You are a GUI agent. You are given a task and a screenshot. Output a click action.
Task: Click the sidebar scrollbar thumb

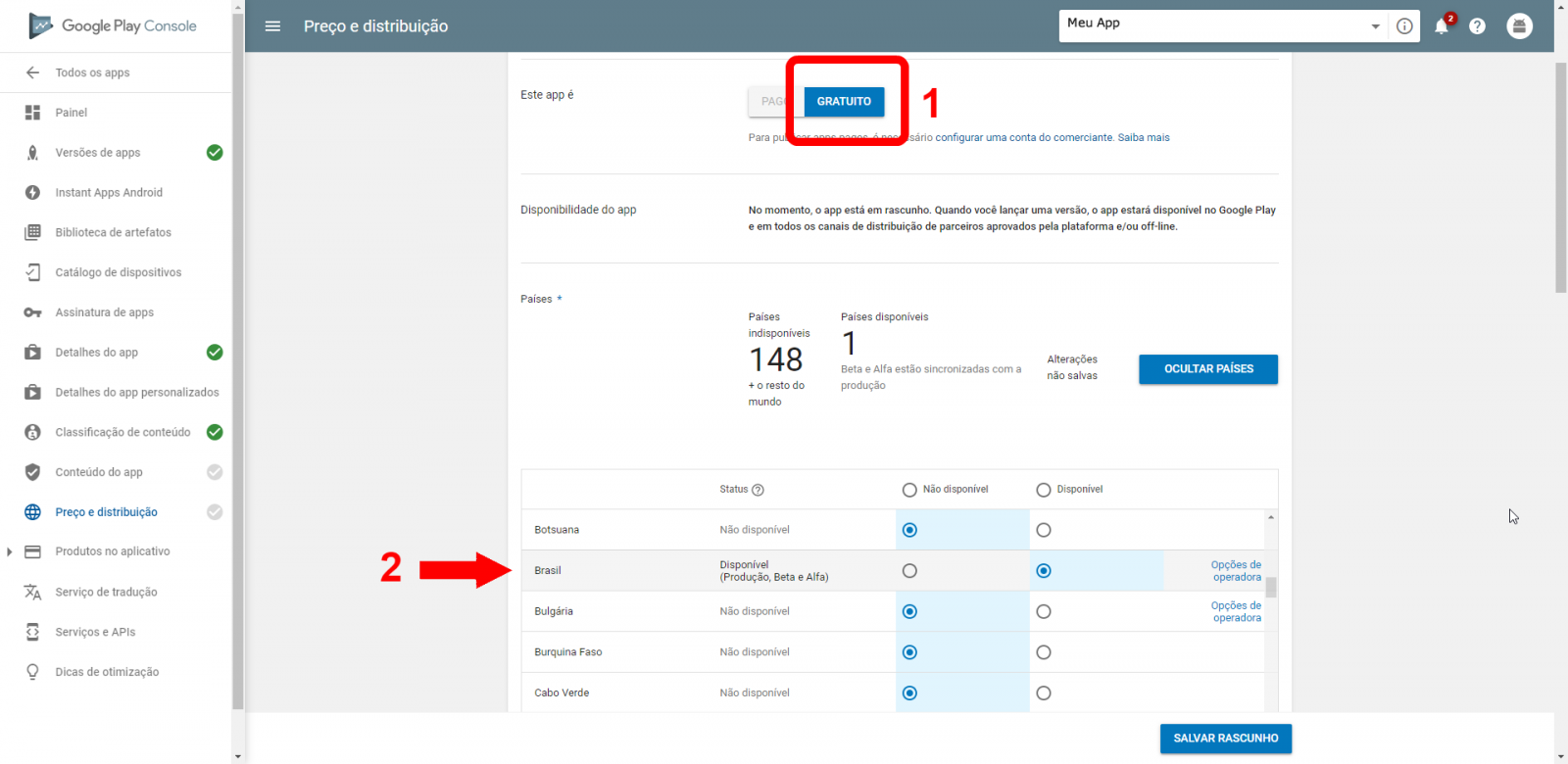tap(237, 361)
